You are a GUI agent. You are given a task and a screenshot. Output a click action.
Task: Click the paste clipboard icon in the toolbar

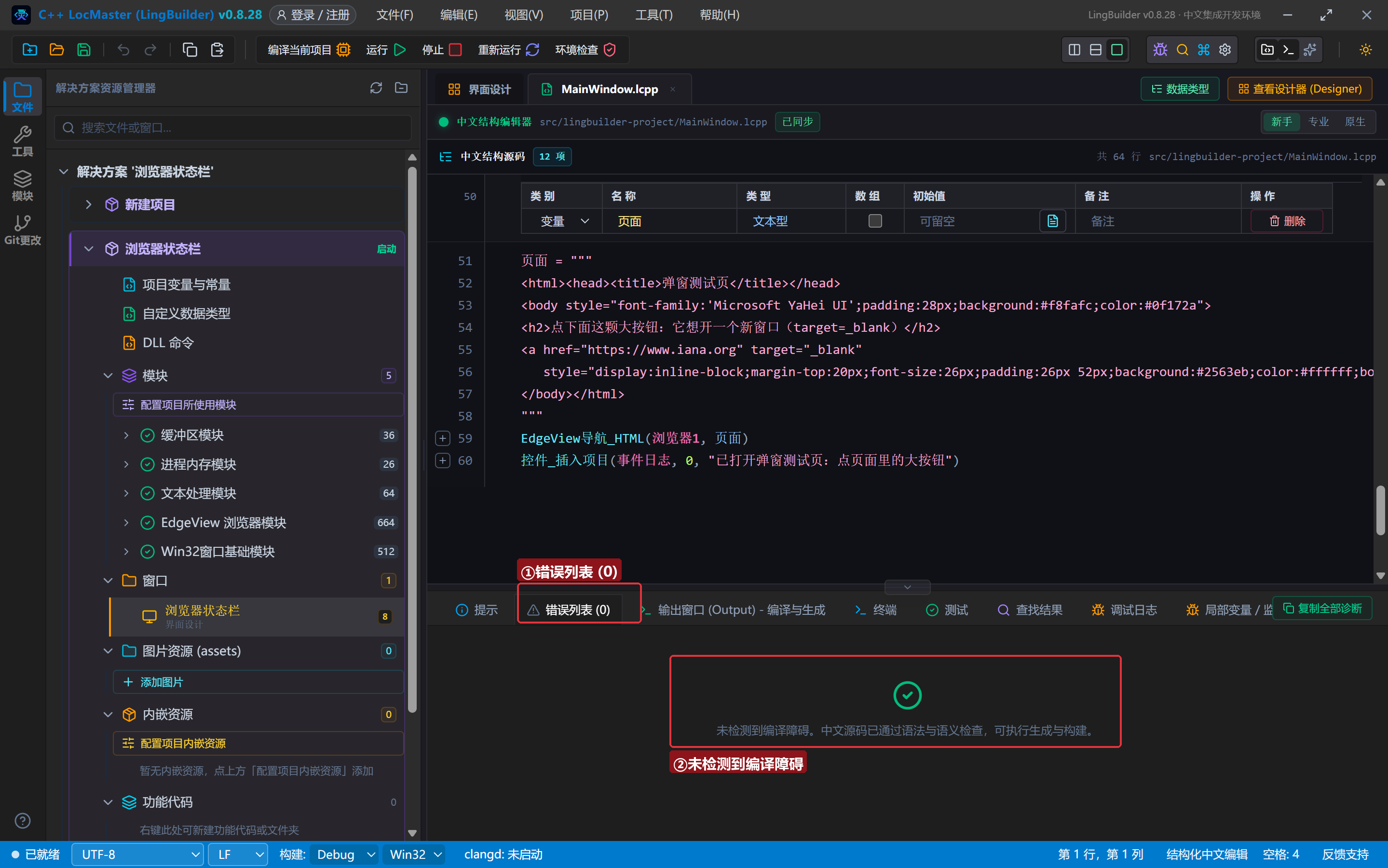point(217,50)
